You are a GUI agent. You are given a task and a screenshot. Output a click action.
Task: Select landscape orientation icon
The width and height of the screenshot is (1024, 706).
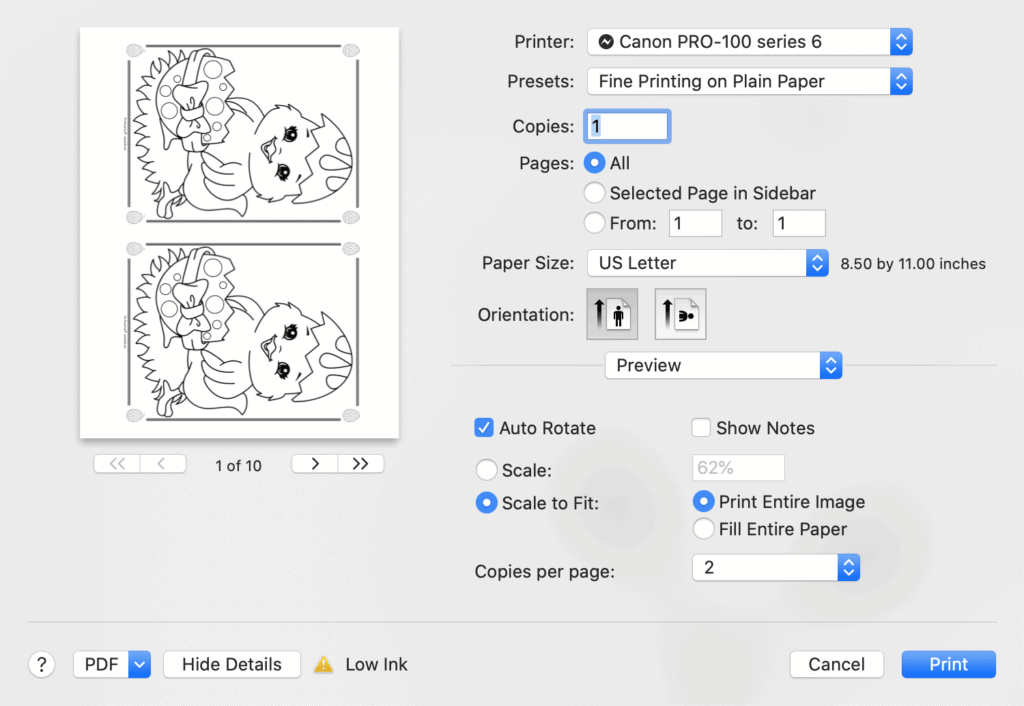[x=680, y=314]
